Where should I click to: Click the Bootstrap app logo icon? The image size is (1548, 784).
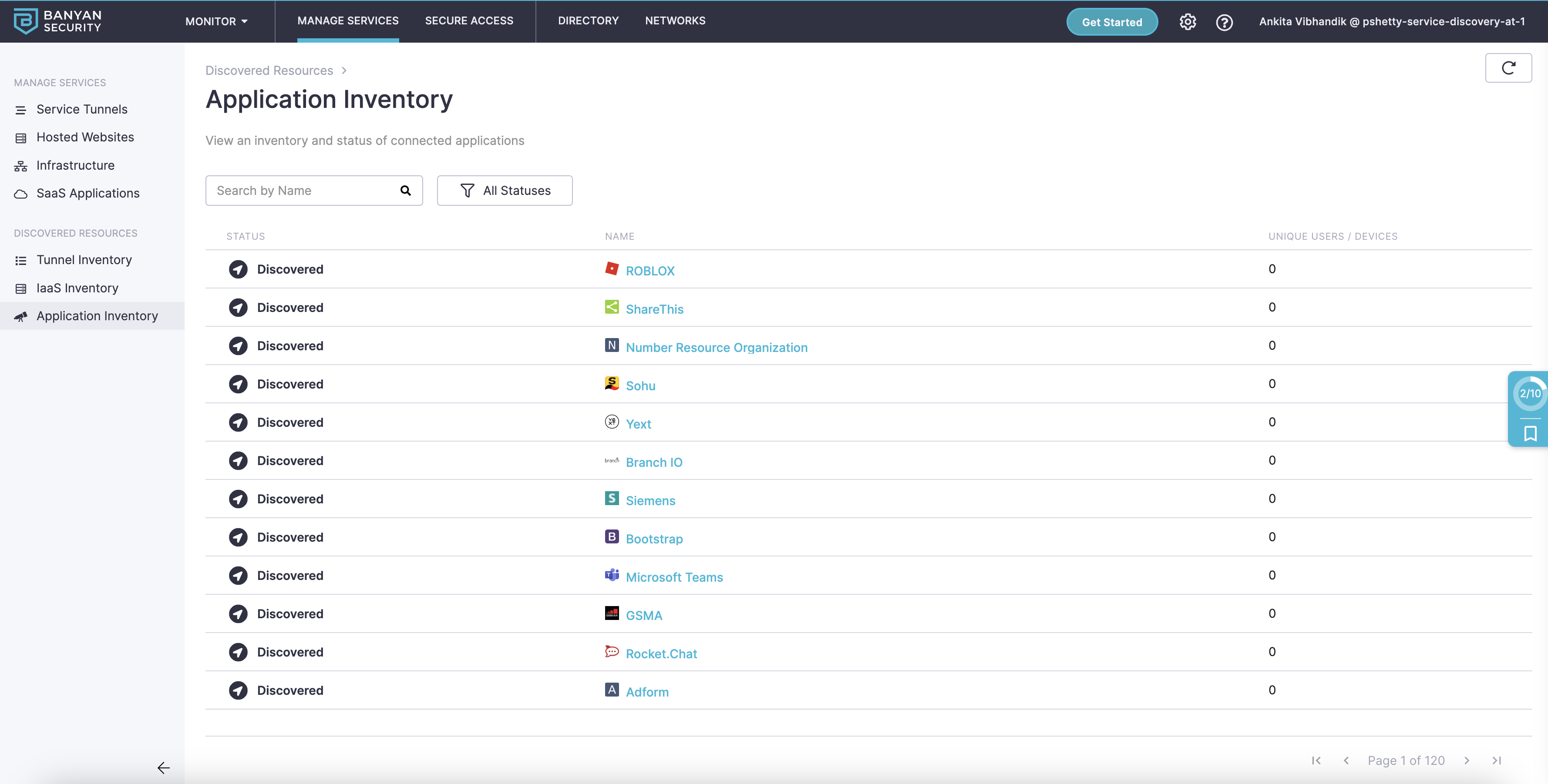point(612,536)
